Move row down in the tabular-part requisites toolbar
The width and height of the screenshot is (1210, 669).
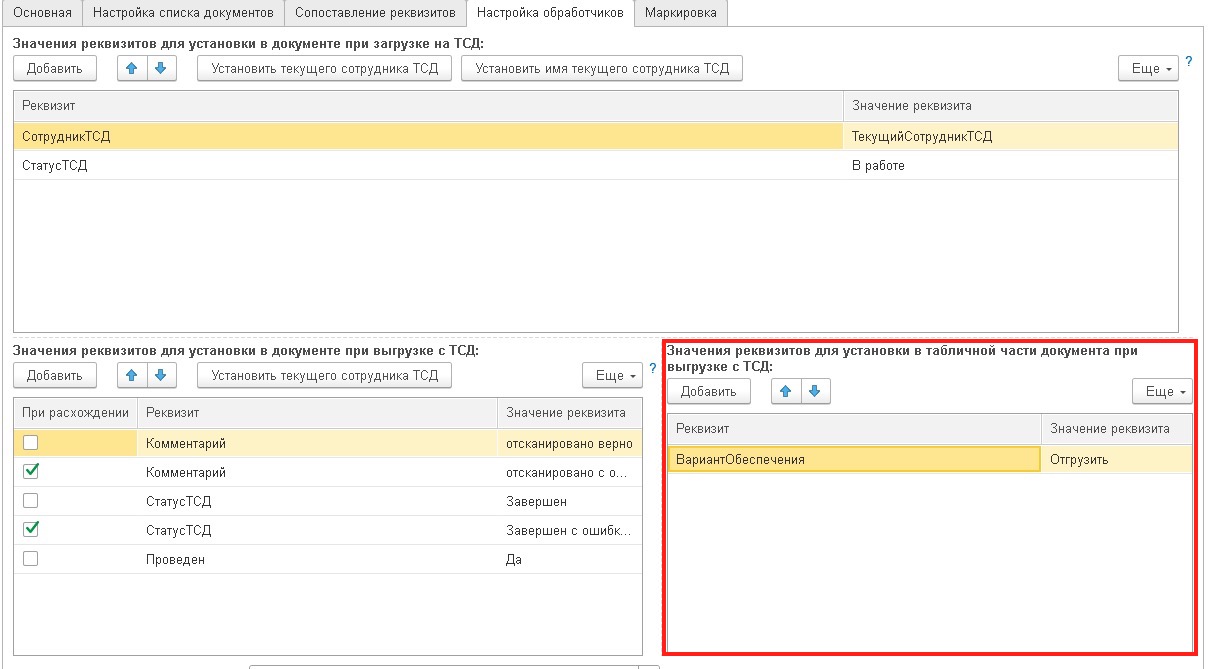815,391
